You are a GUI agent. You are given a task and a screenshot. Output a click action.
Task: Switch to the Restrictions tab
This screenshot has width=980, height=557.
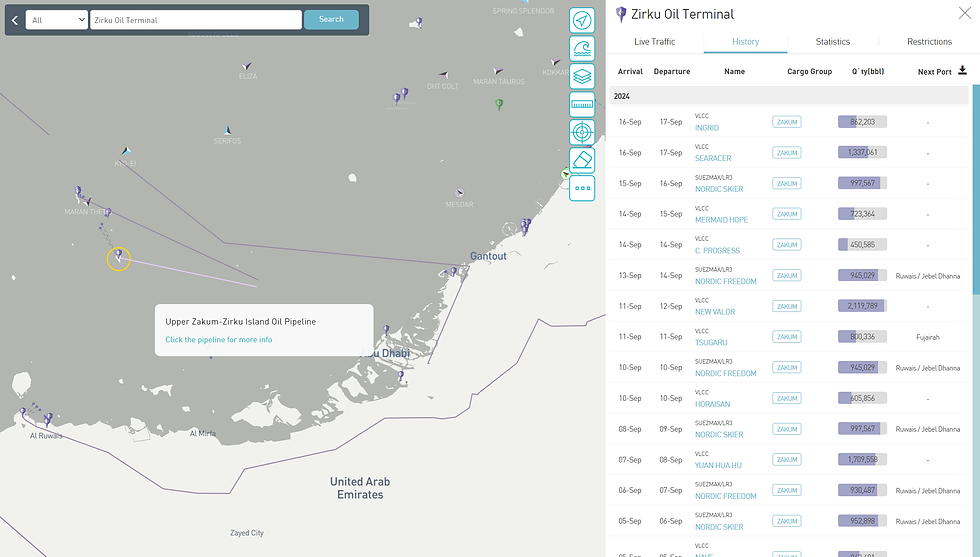point(929,41)
